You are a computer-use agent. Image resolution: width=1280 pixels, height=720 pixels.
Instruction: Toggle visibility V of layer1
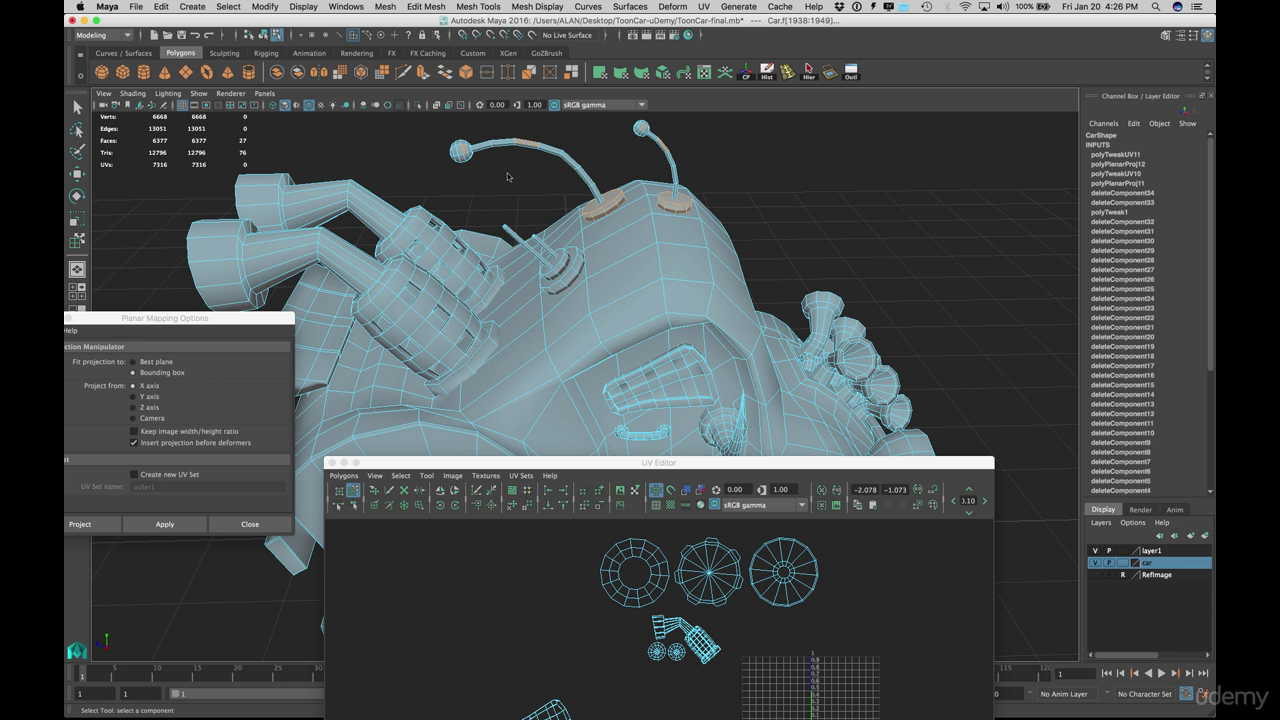[1095, 551]
